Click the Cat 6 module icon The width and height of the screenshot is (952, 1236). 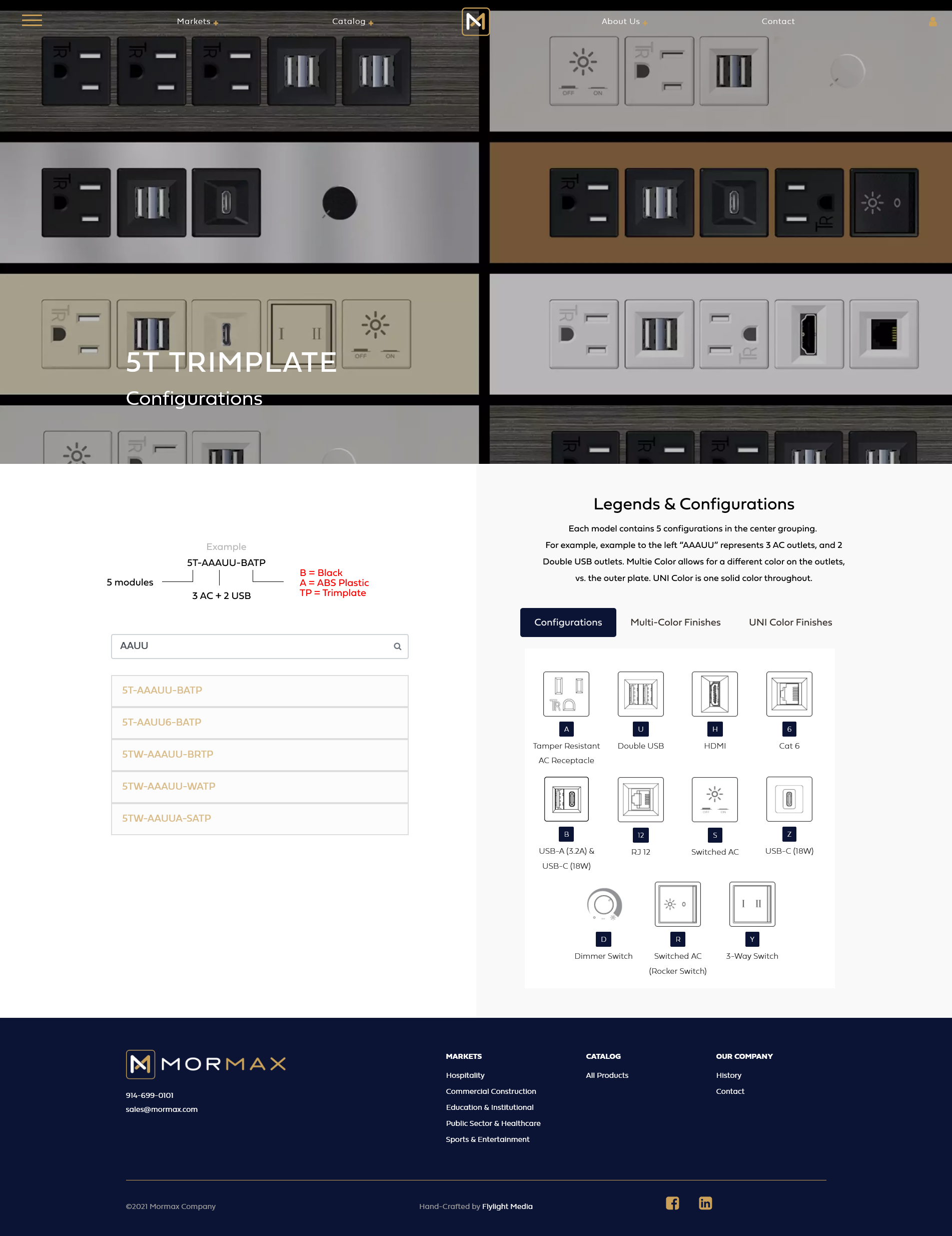788,694
